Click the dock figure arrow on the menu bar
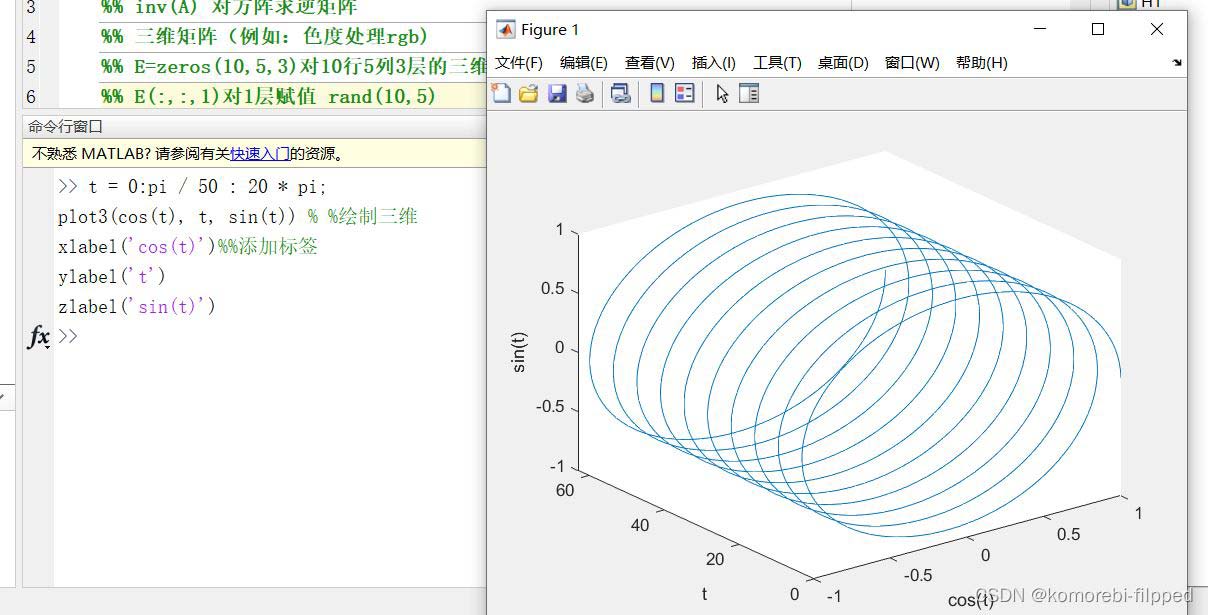The image size is (1208, 615). point(1177,63)
